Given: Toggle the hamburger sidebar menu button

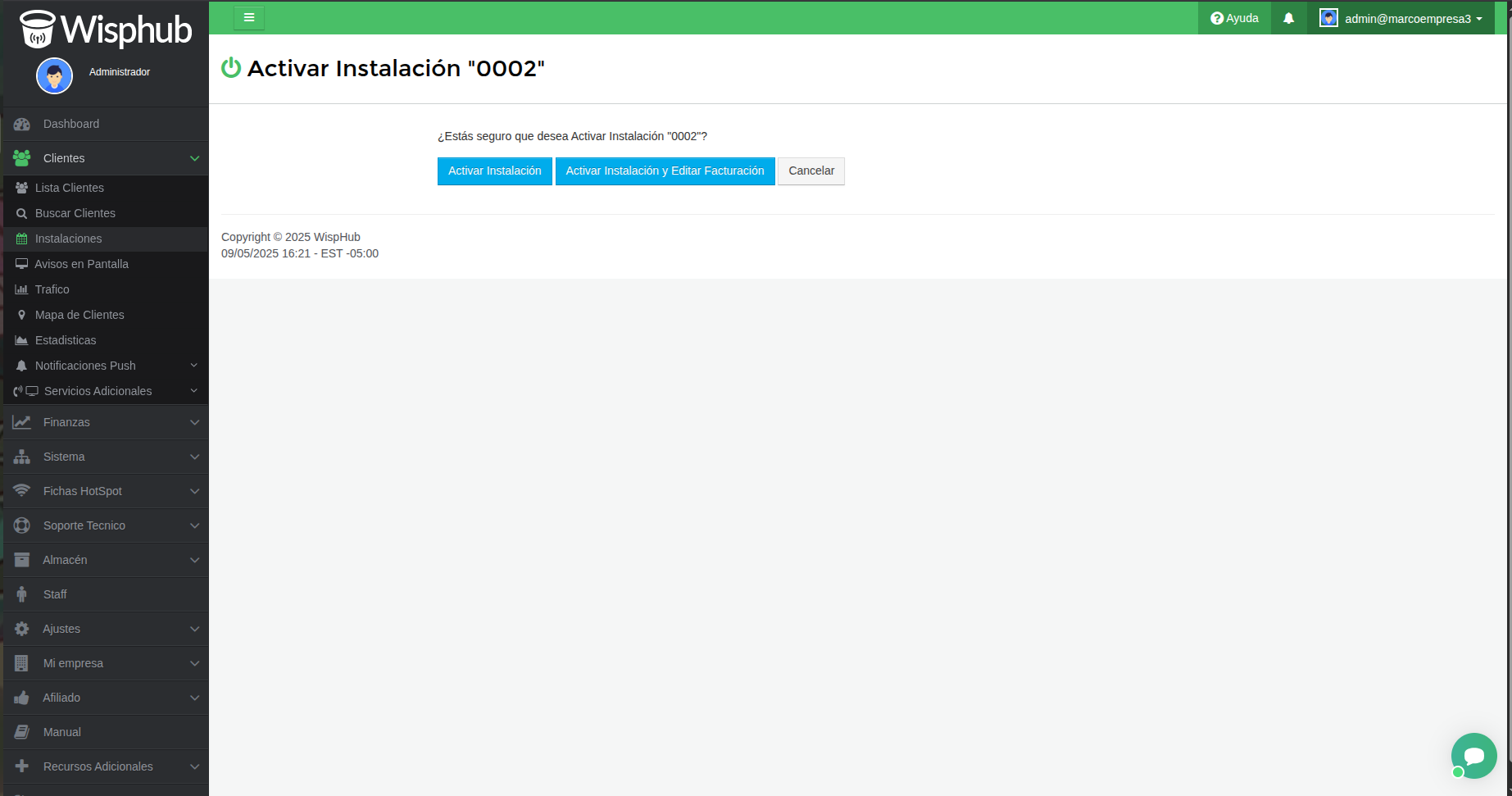Looking at the screenshot, I should pos(249,17).
